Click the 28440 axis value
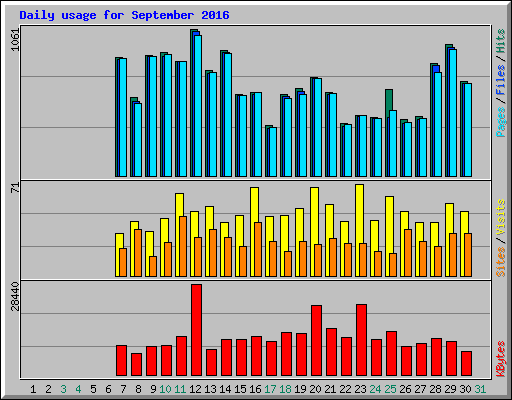Image resolution: width=512 pixels, height=400 pixels. pyautogui.click(x=15, y=296)
